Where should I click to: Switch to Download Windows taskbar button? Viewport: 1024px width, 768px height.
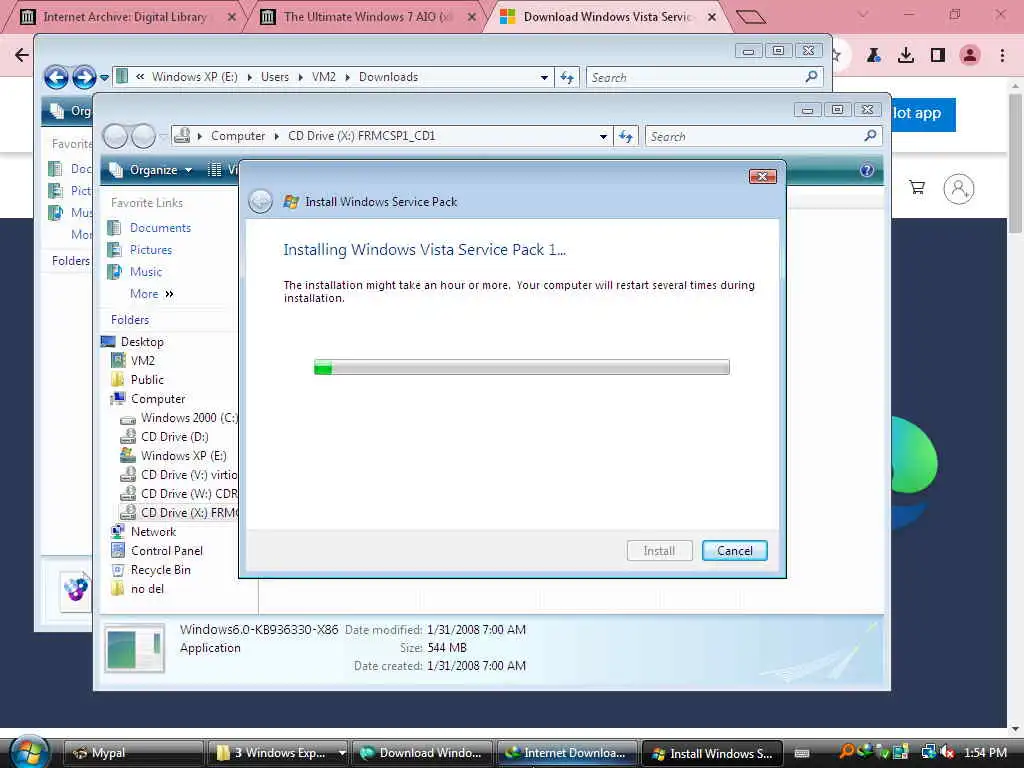pos(423,753)
